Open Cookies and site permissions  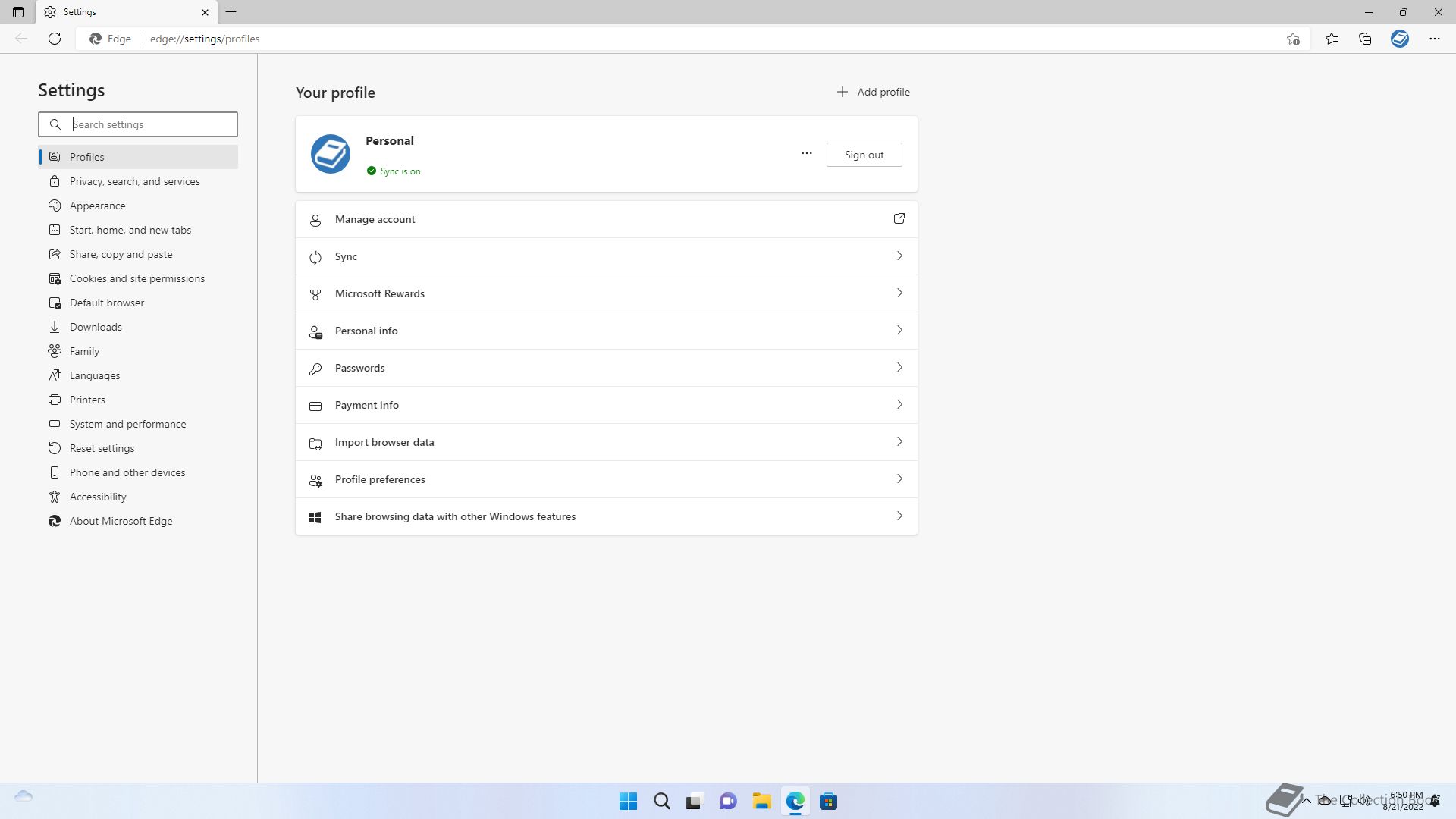click(x=138, y=278)
